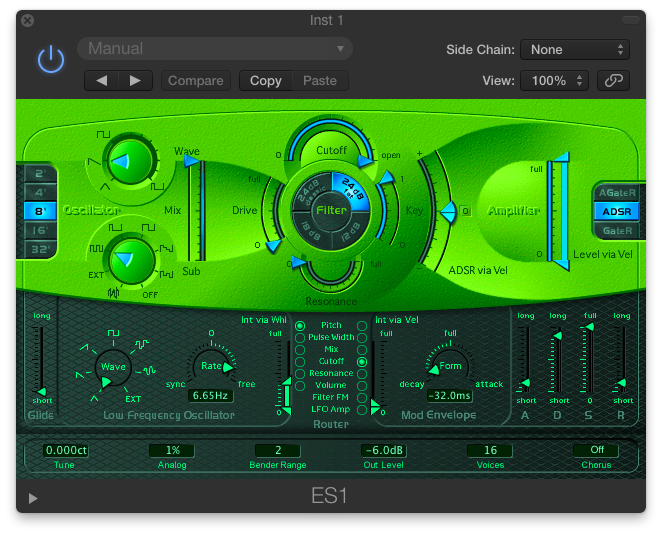The image size is (662, 535).
Task: Click the Decay slider handle
Action: [x=558, y=336]
